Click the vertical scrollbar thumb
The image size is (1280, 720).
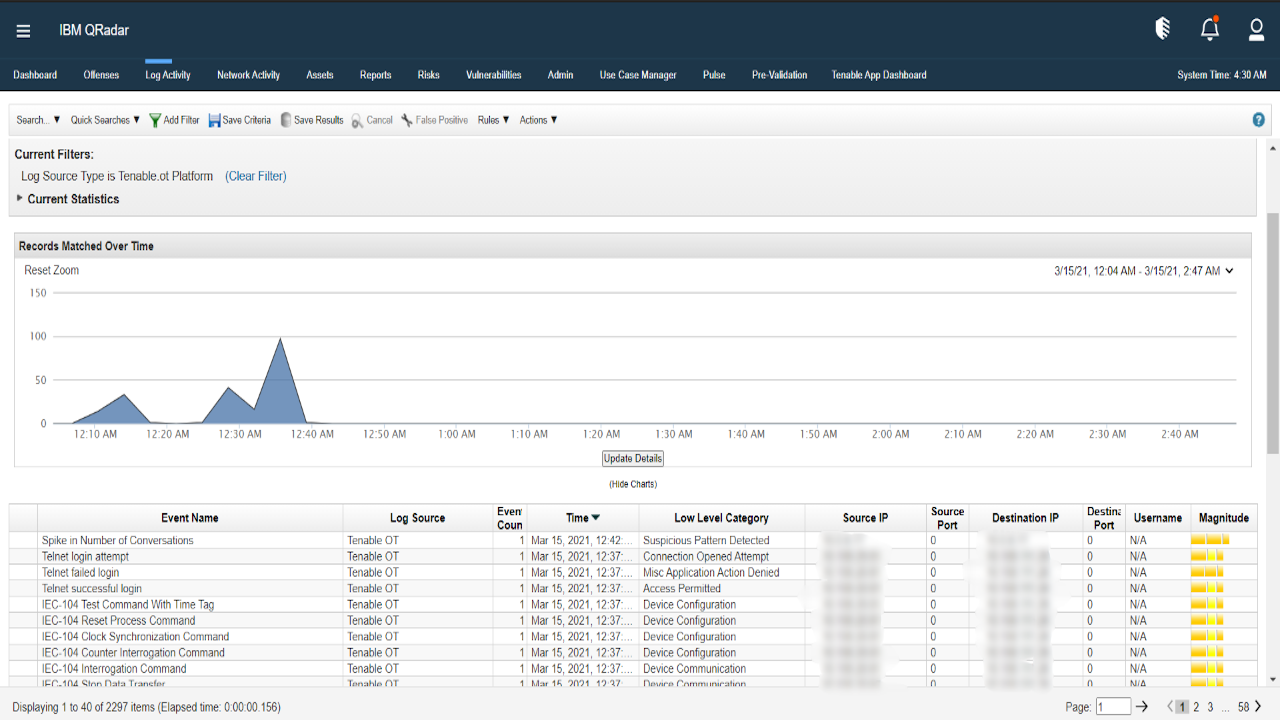pos(1273,332)
